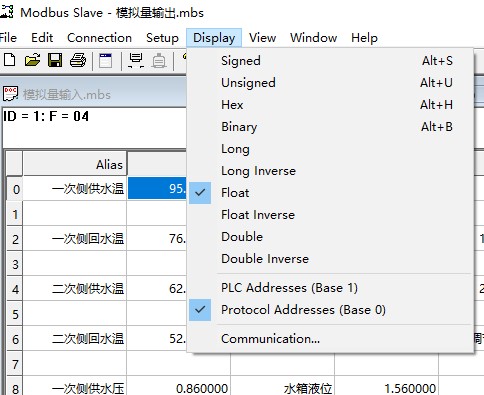This screenshot has width=484, height=395.
Task: Open the Edit menu
Action: (42, 38)
